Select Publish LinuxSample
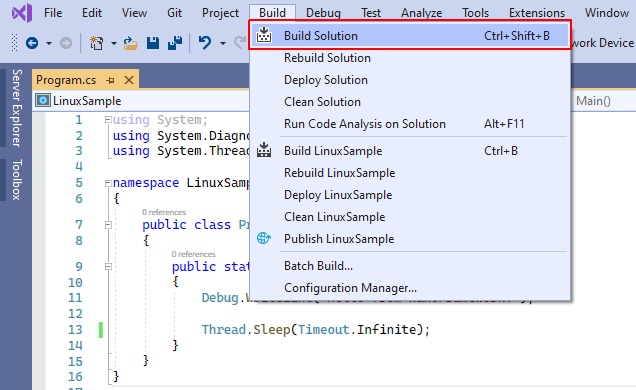 point(410,238)
